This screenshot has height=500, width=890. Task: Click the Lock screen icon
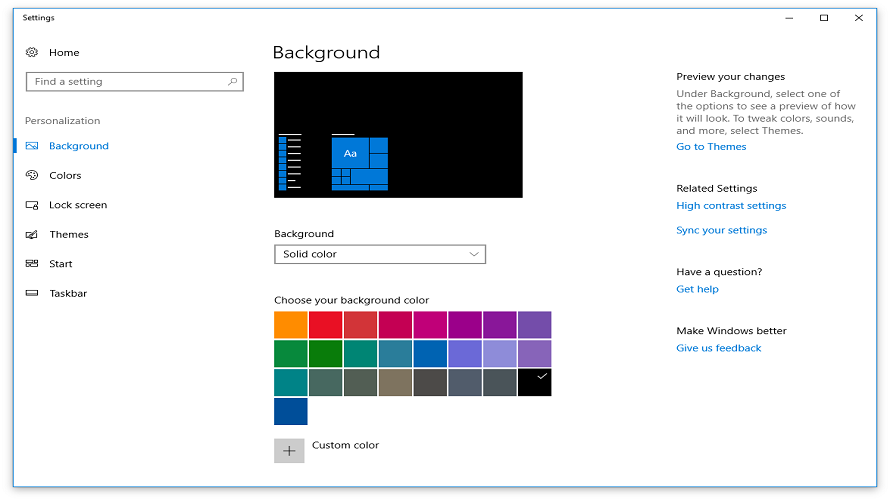32,205
